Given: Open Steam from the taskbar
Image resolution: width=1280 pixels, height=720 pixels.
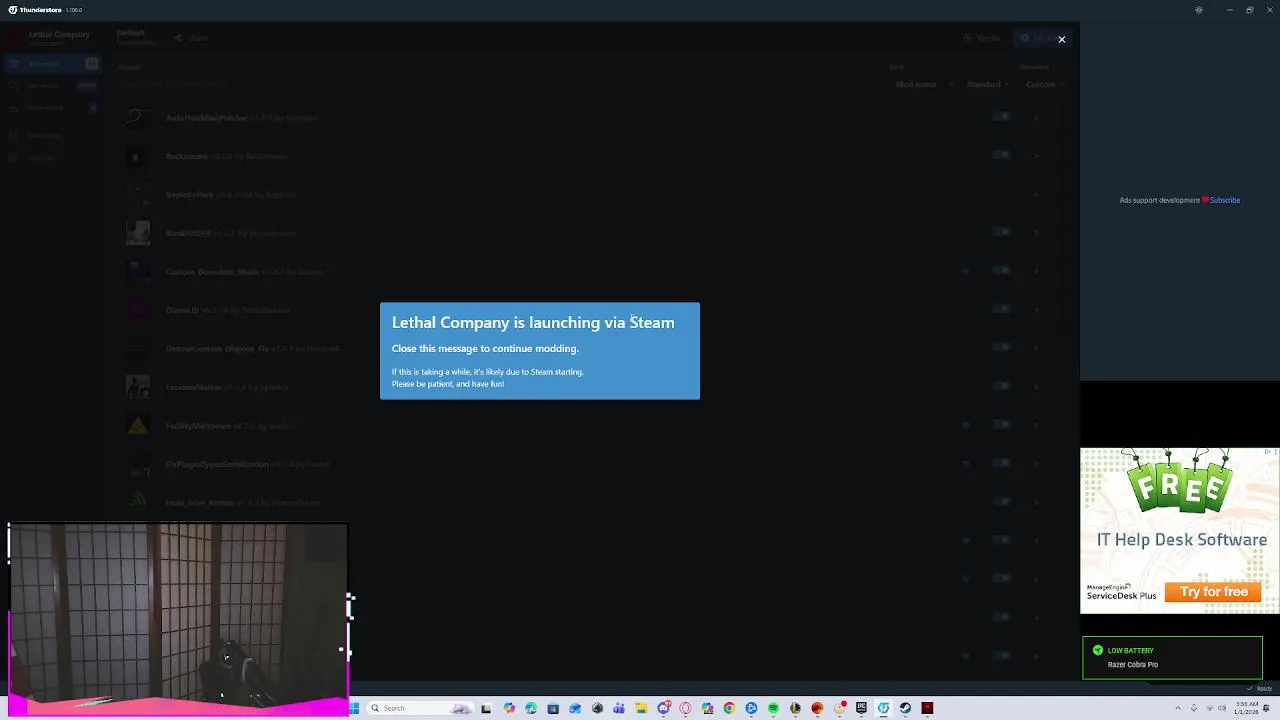Looking at the screenshot, I should coord(905,708).
